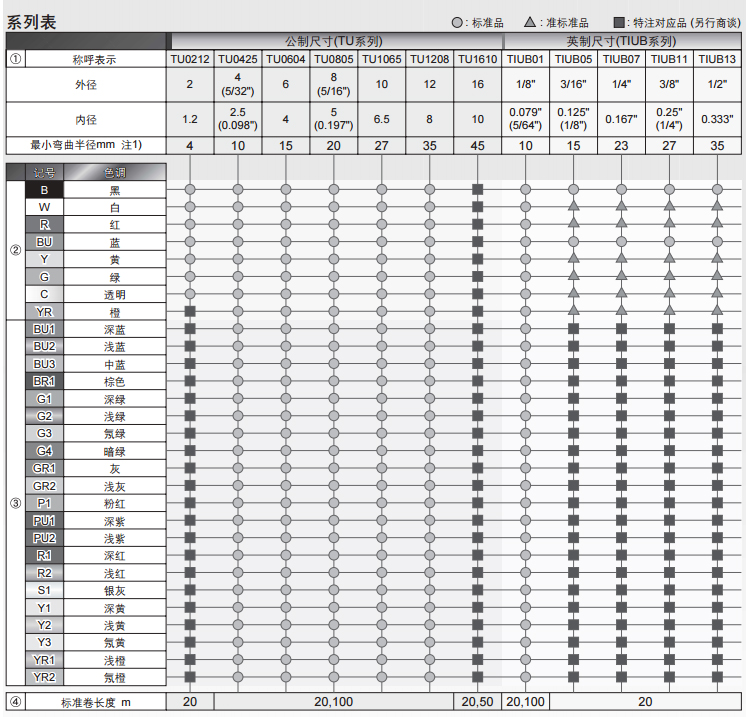
Task: Click the TU1065 column header
Action: click(381, 59)
